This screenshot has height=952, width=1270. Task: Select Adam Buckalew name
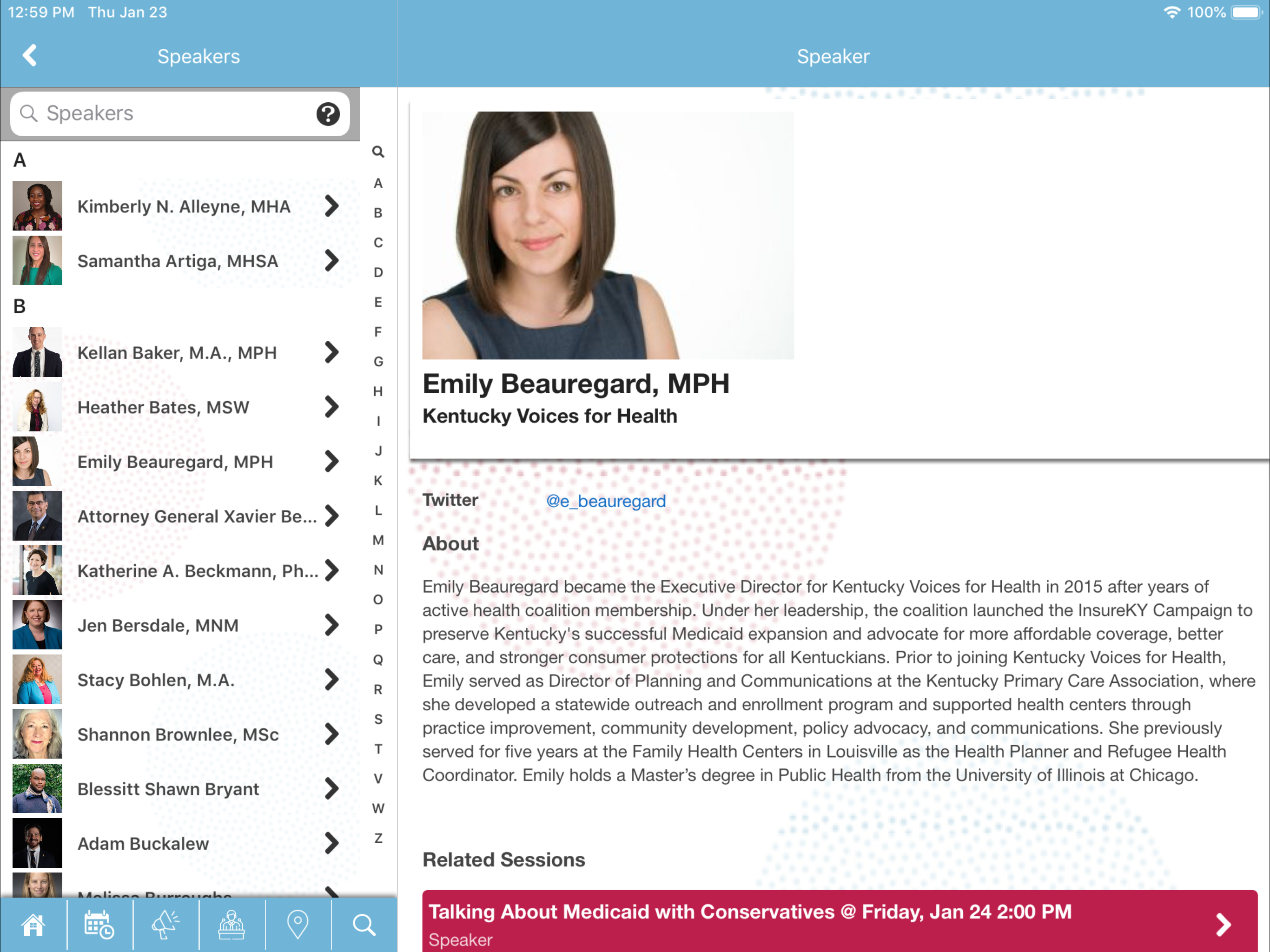143,844
